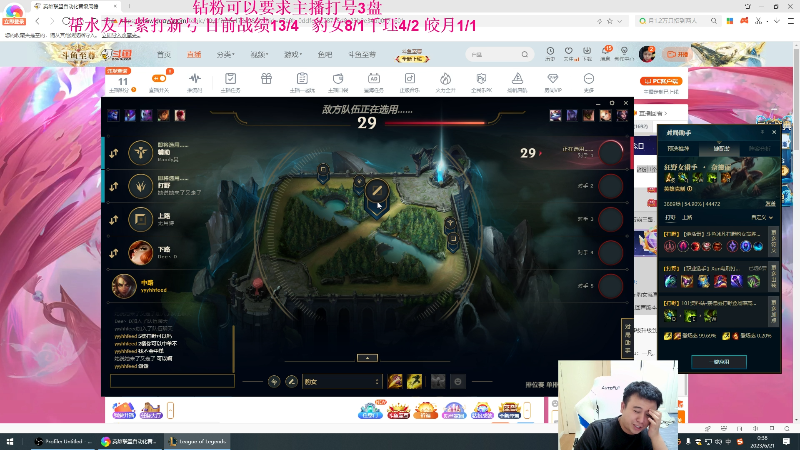Change the second summoner spell Flash

coord(414,381)
